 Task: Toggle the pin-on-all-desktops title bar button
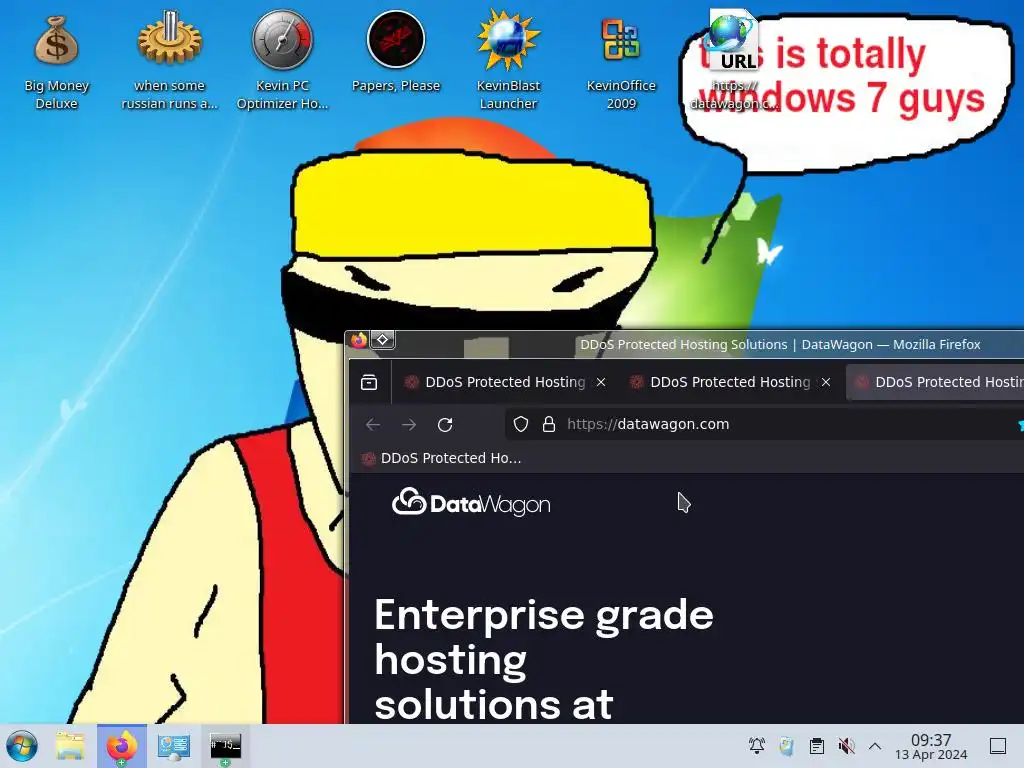point(383,340)
